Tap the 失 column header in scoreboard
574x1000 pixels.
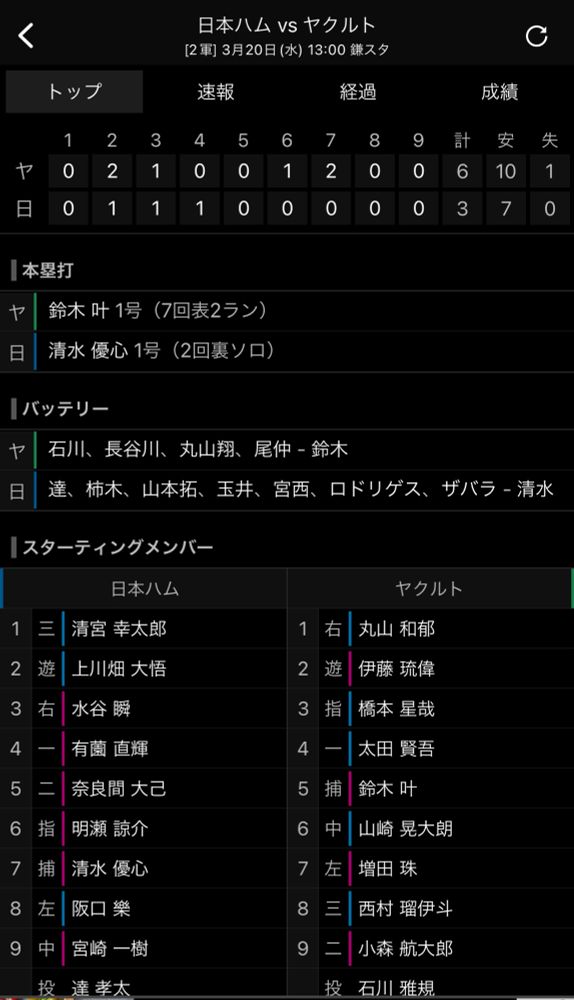[549, 140]
